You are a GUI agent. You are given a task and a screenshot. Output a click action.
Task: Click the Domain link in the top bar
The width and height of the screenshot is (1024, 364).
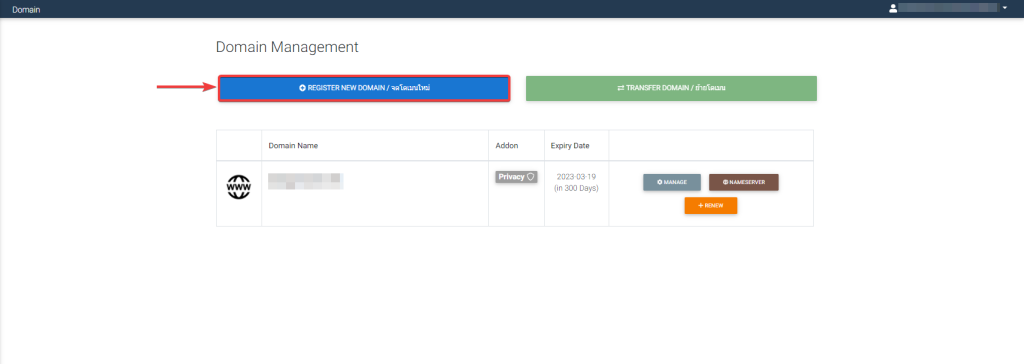[x=26, y=10]
